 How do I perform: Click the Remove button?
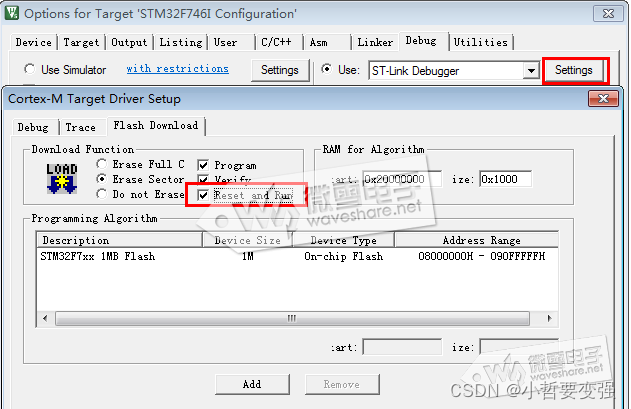[x=342, y=384]
